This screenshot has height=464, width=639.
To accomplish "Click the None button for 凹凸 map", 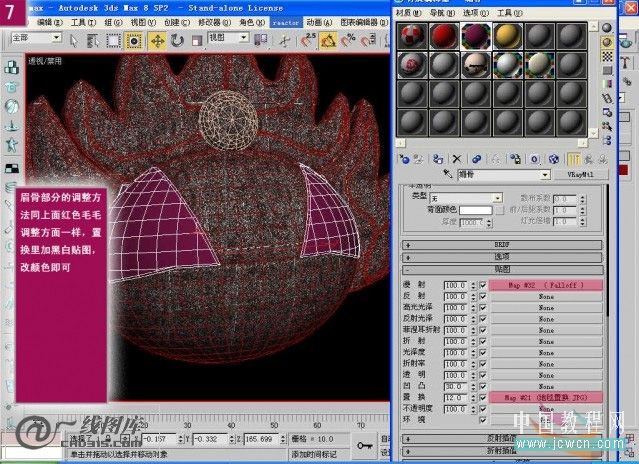I will tap(546, 386).
